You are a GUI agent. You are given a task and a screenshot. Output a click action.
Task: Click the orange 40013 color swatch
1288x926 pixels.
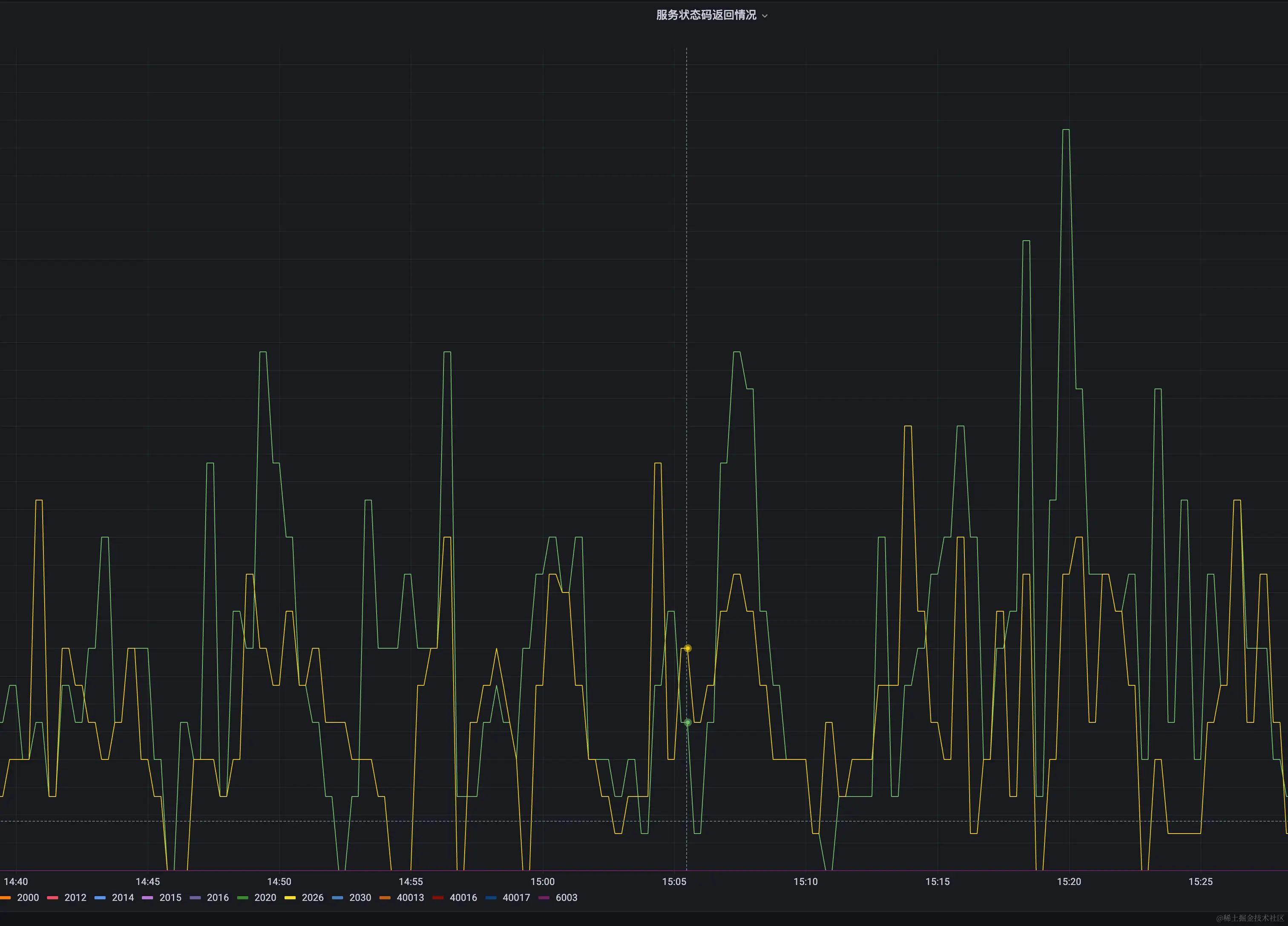click(385, 897)
